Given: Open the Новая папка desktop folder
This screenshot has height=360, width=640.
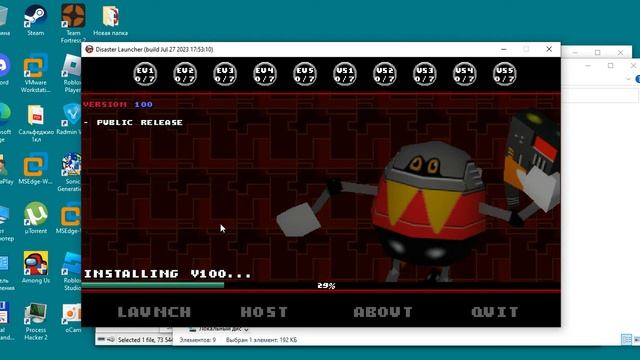Looking at the screenshot, I should [x=110, y=20].
